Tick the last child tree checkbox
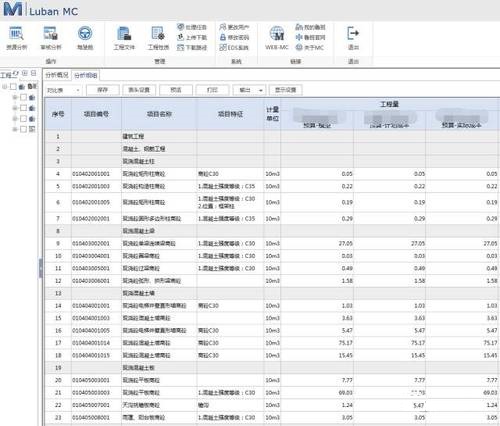 pyautogui.click(x=23, y=129)
